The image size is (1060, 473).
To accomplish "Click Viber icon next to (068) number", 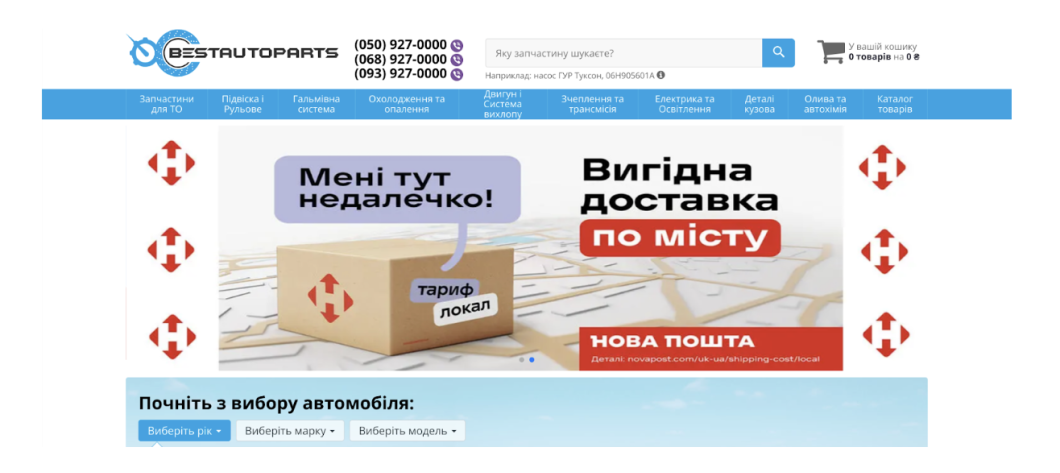I will coord(457,60).
